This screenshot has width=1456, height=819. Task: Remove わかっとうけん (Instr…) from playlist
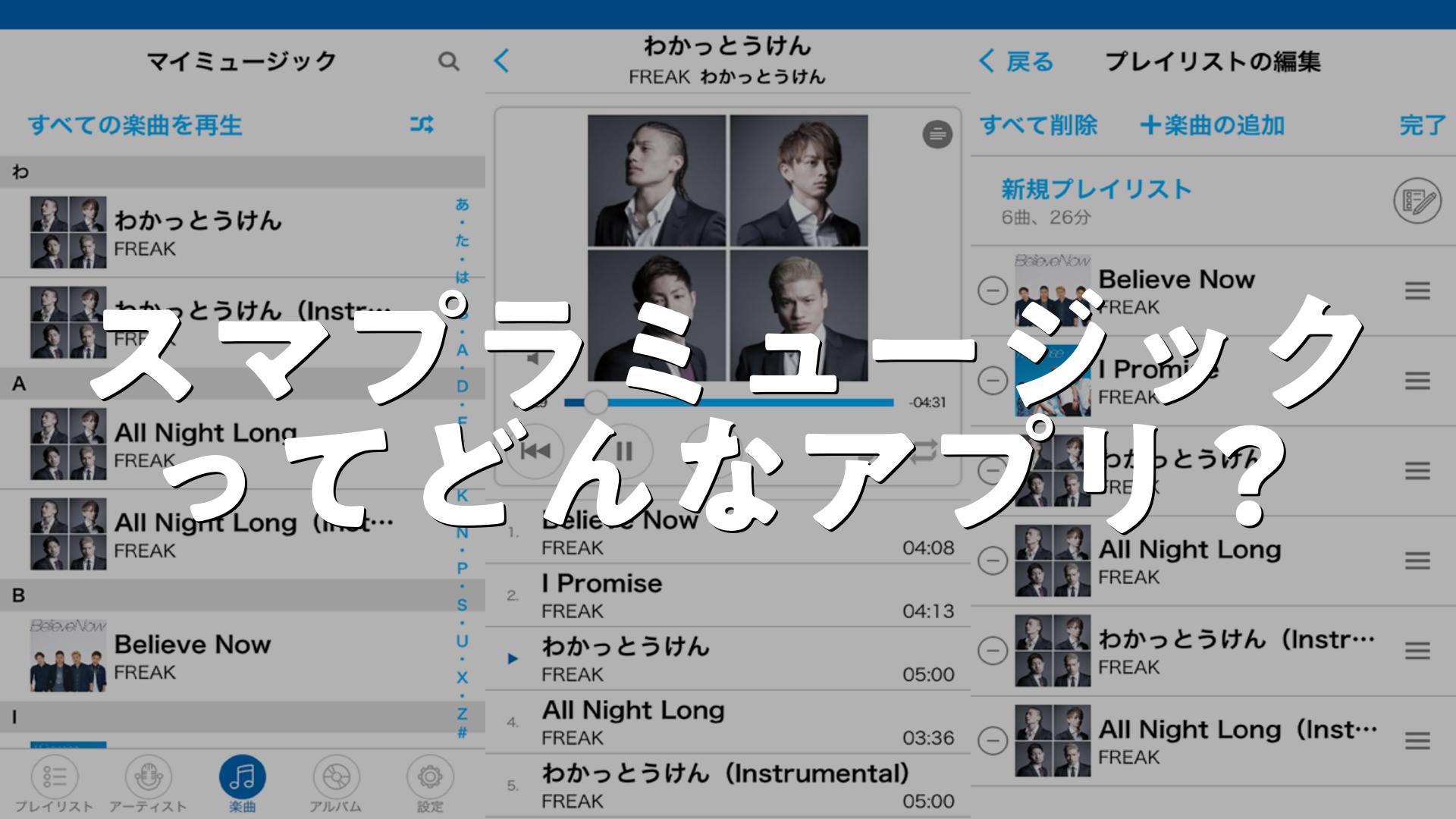(x=993, y=650)
